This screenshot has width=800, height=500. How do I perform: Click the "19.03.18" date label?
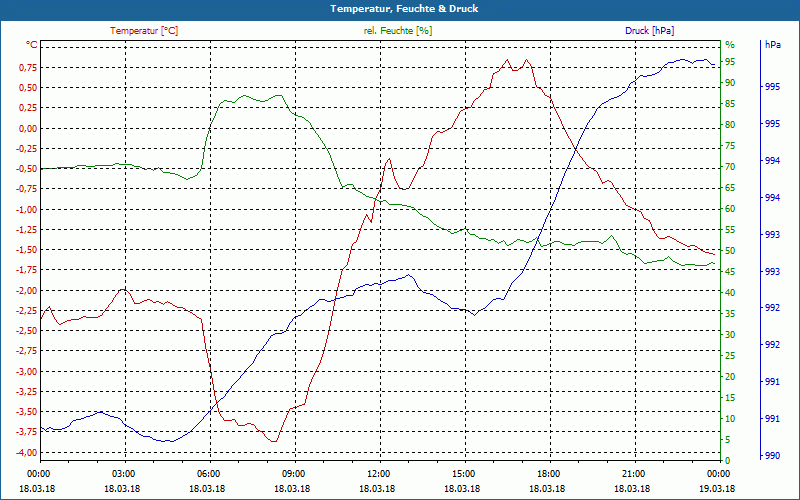click(x=717, y=489)
